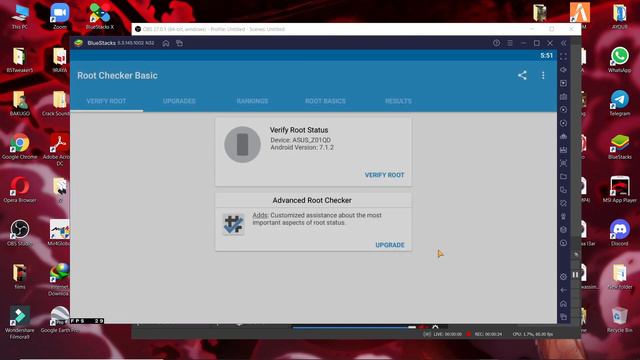Click the Android back arrow in sidebar
This screenshot has height=360, width=640.
tap(564, 290)
